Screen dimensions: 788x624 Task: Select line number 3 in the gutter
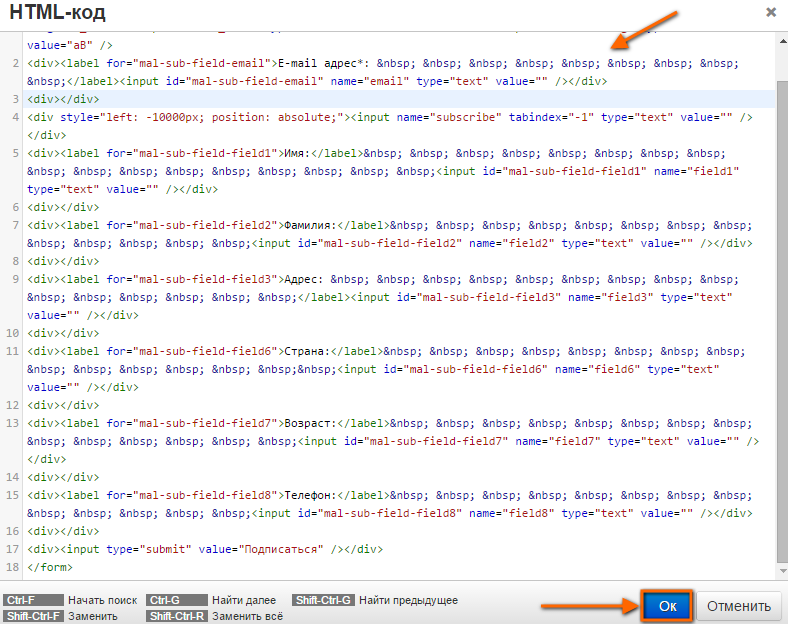15,99
